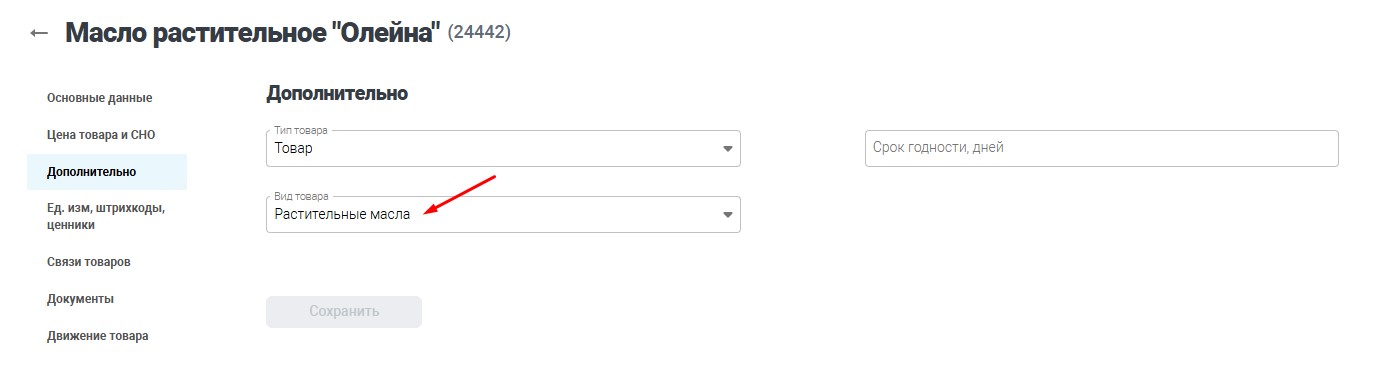The image size is (1395, 383).
Task: Open the Документы section
Action: [x=80, y=299]
